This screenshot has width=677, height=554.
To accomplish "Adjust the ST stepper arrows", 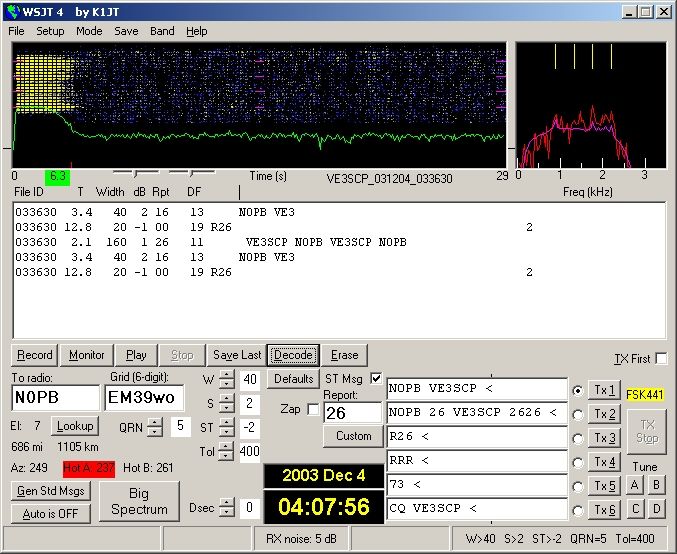I will tap(227, 427).
